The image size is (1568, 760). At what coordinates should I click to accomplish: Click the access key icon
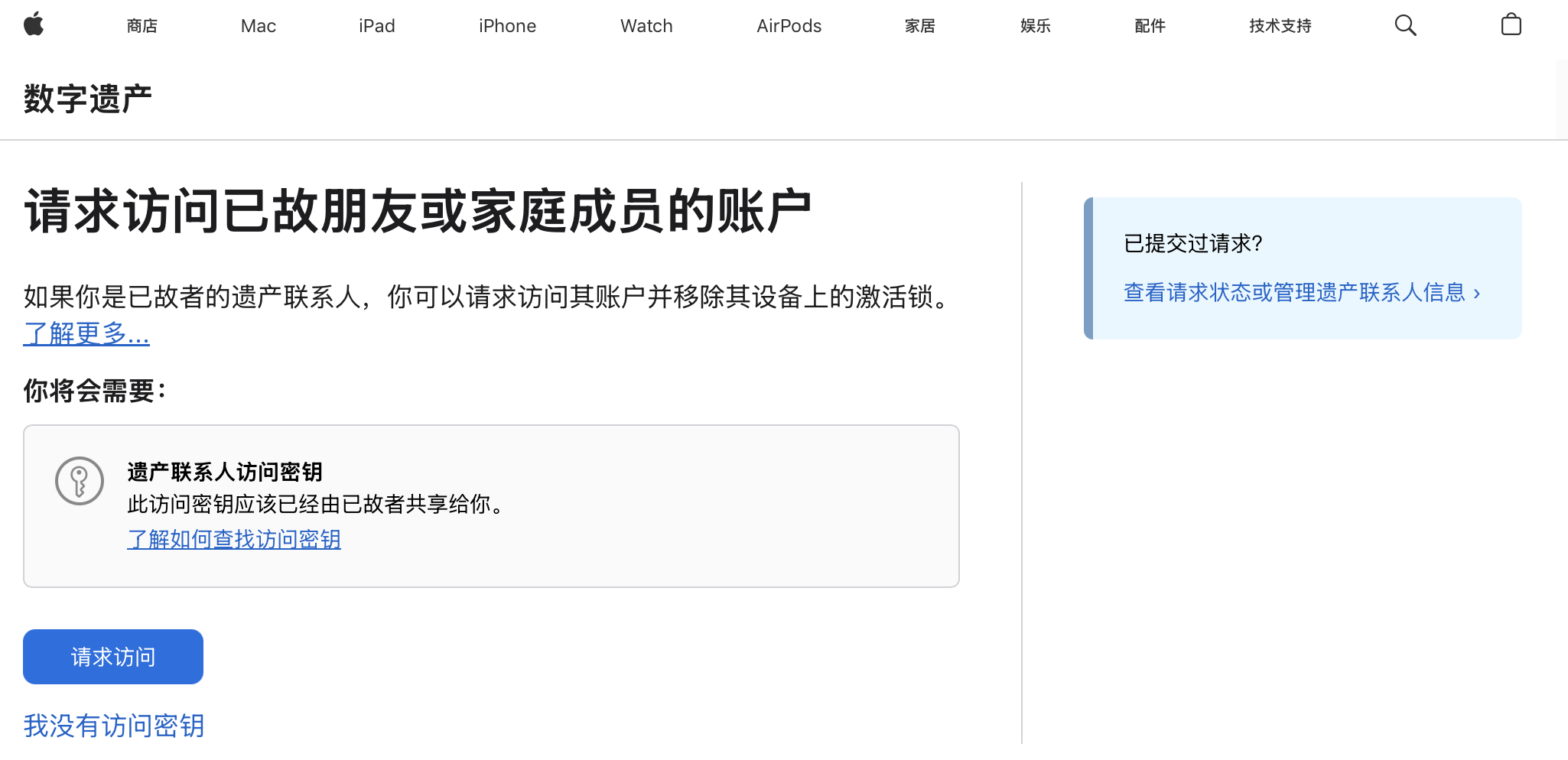(80, 481)
